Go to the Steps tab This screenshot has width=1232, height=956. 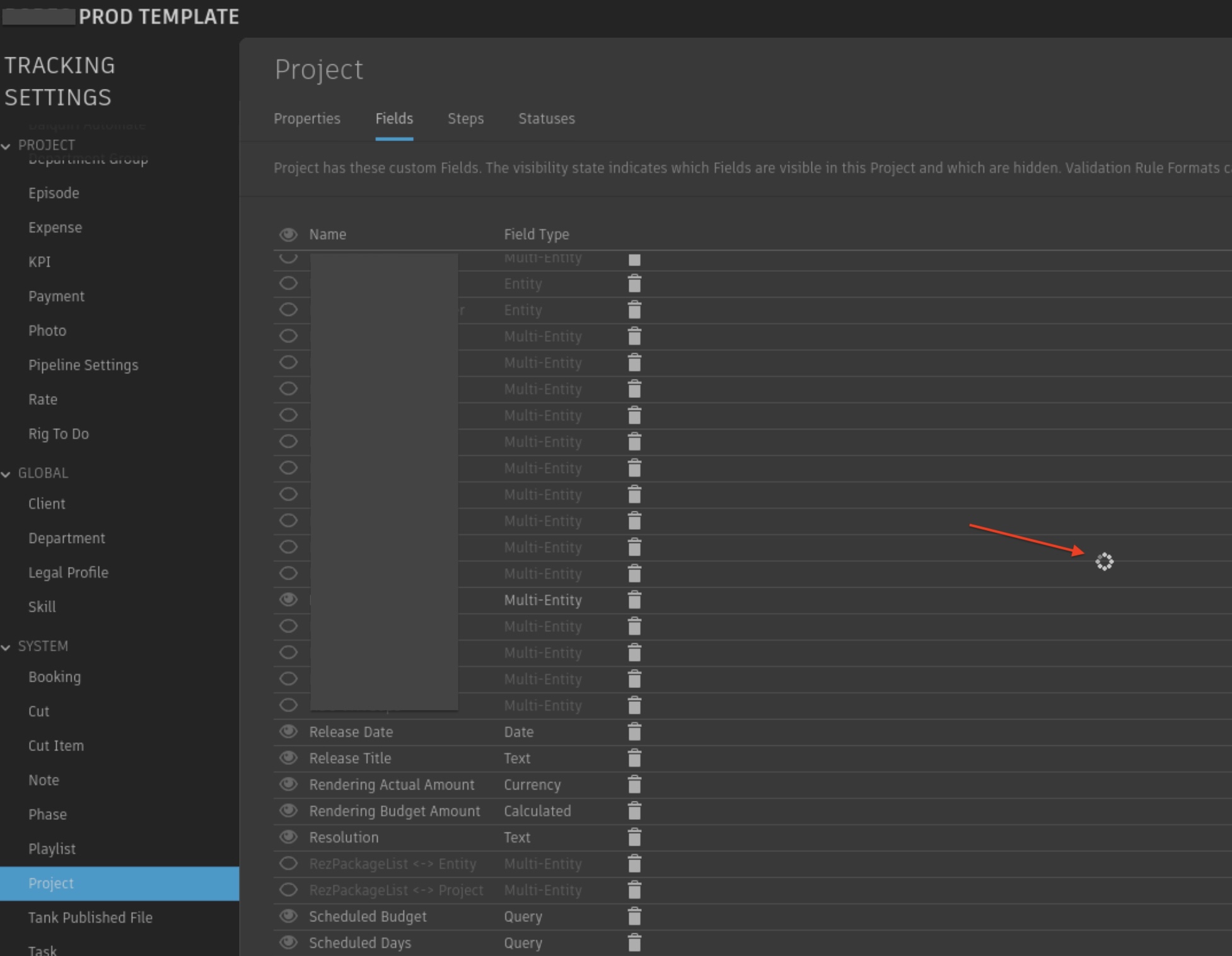[x=465, y=119]
